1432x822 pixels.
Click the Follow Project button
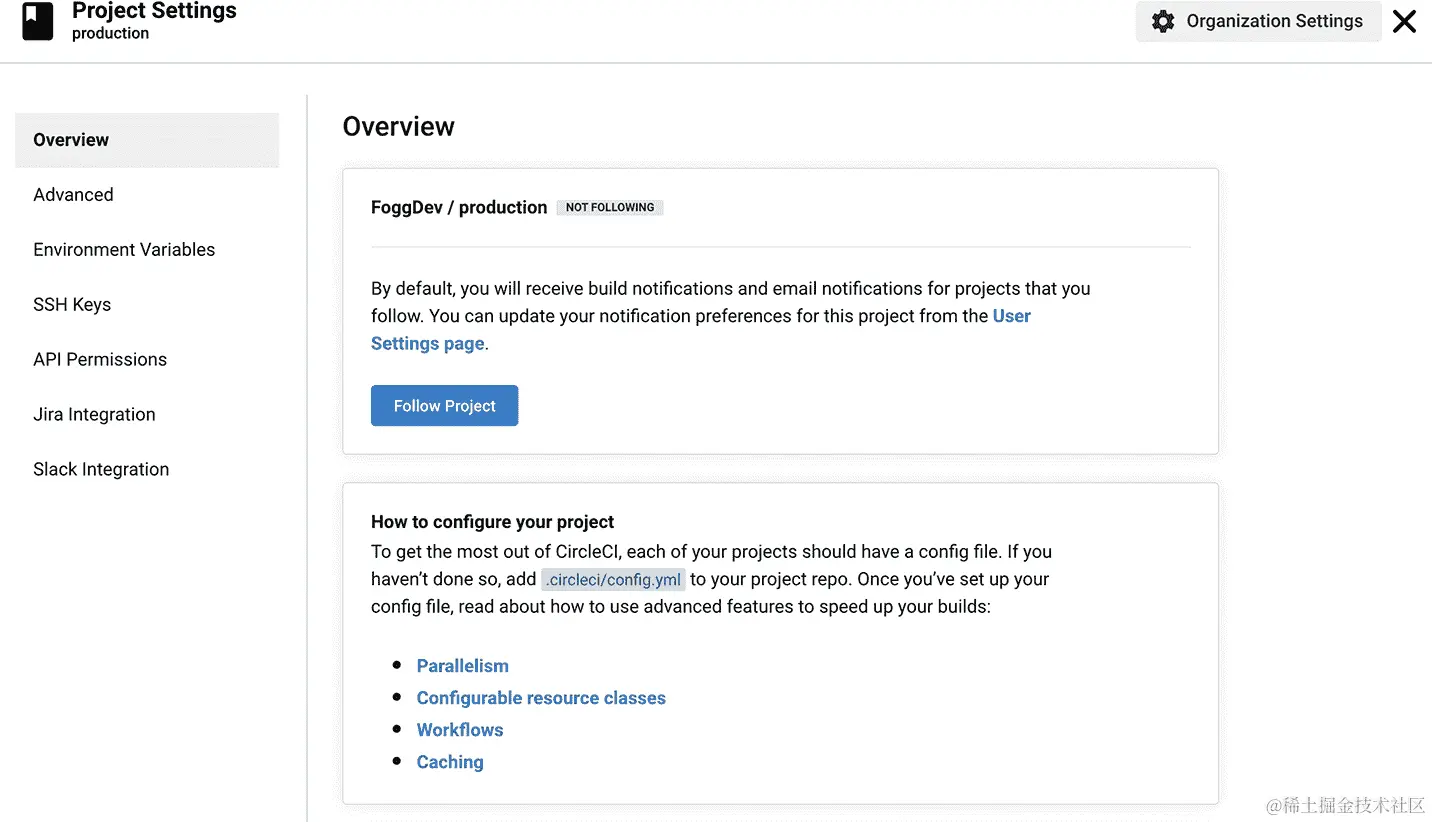(444, 406)
